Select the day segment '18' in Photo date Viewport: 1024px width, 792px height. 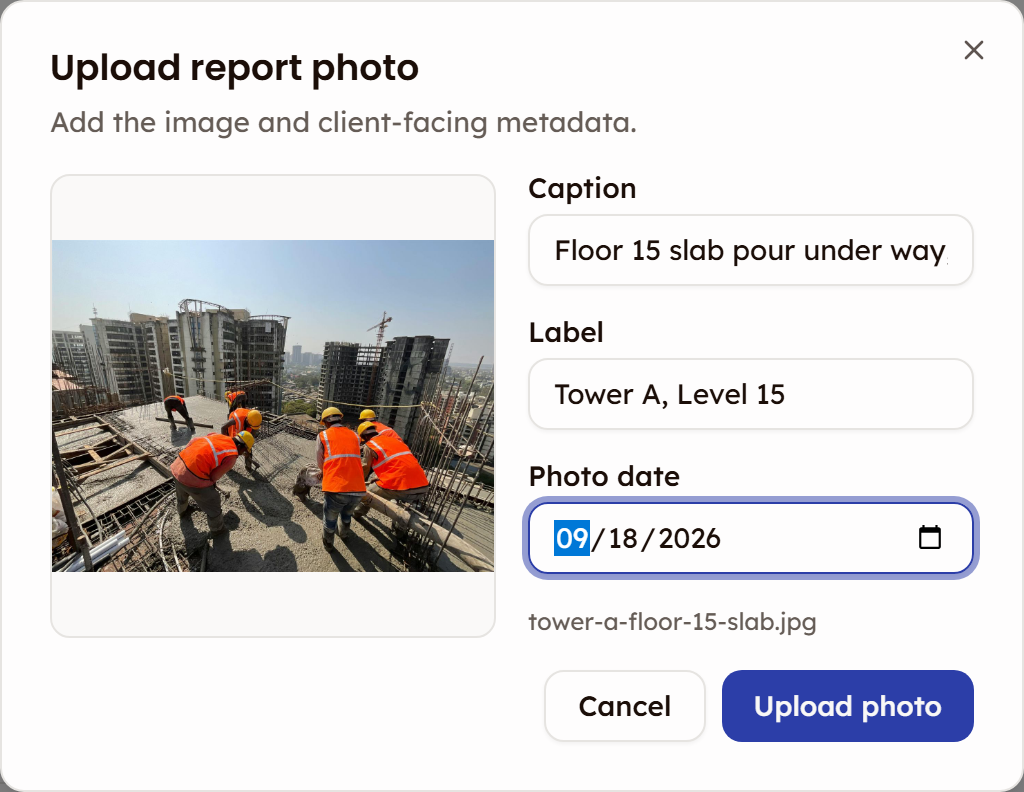tap(623, 538)
